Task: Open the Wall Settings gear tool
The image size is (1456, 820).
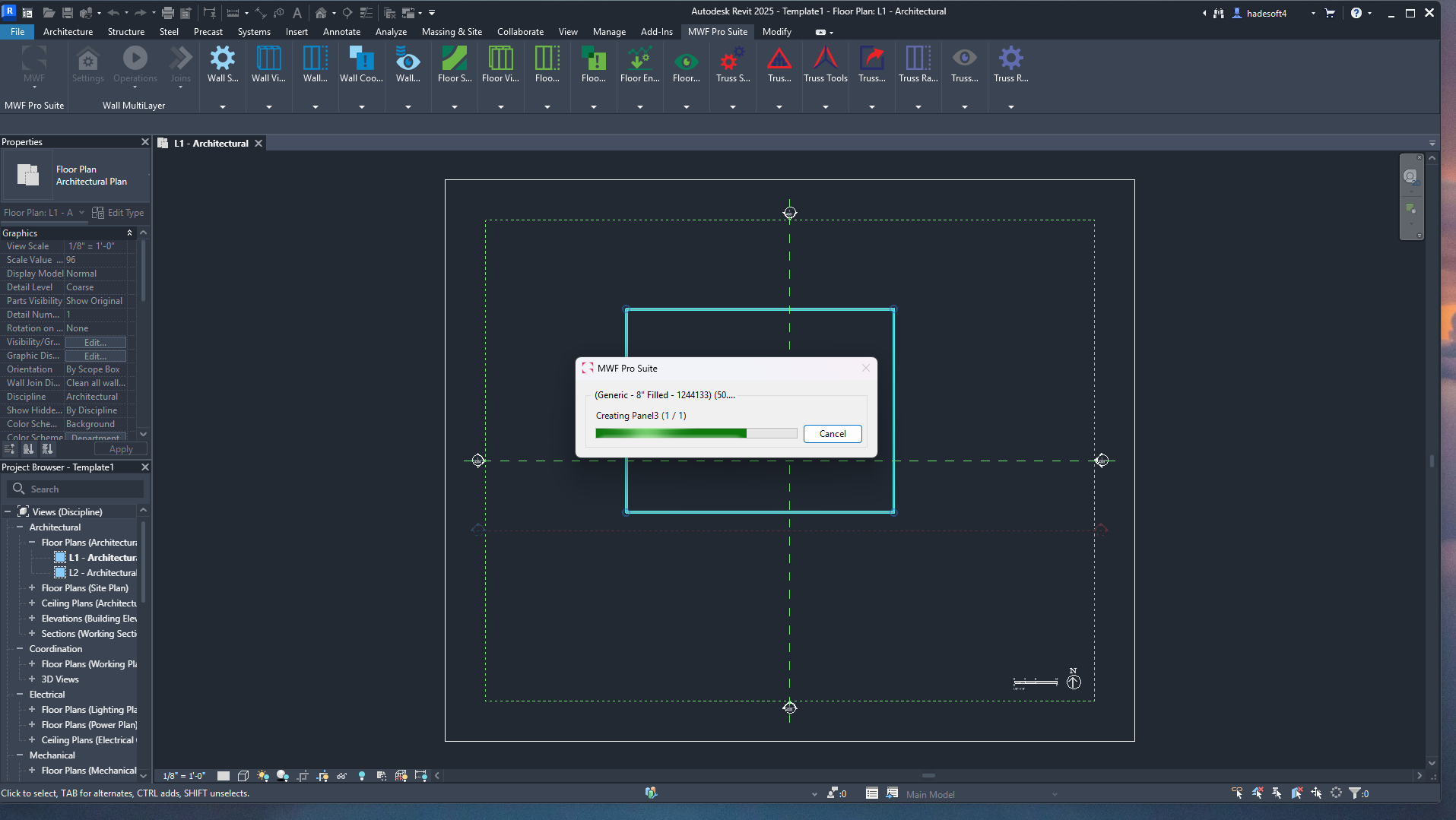Action: point(223,64)
